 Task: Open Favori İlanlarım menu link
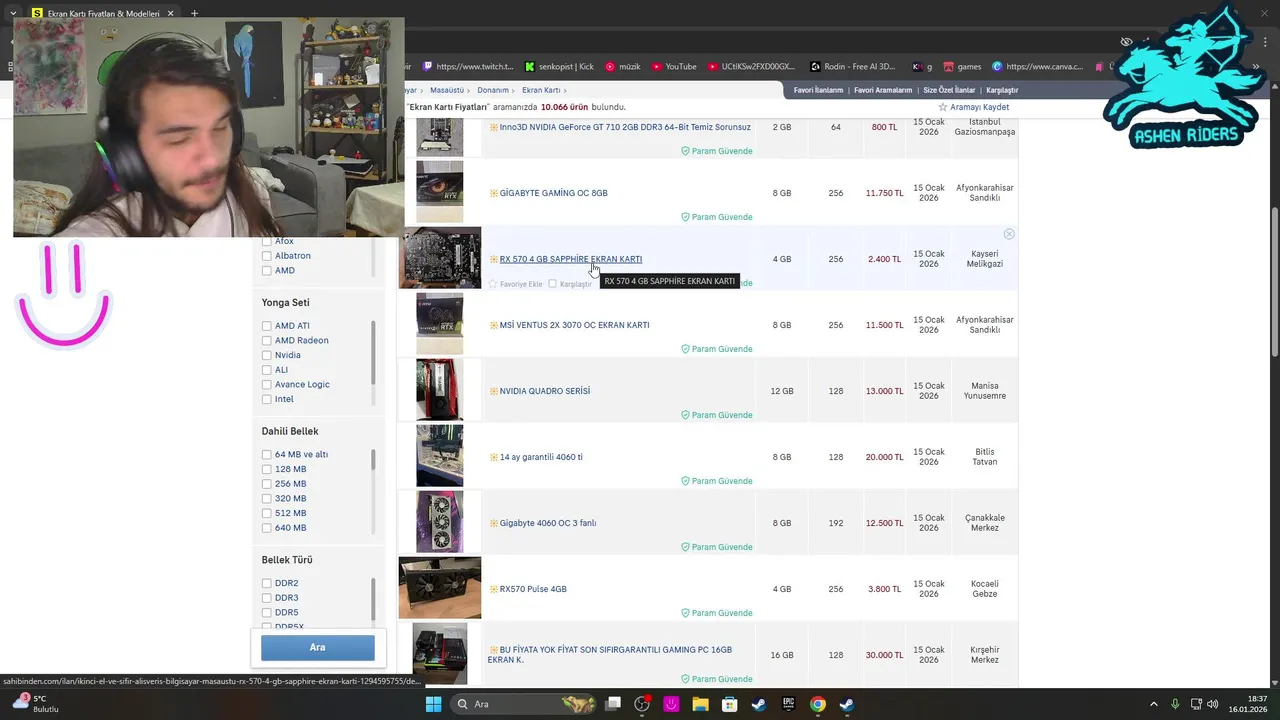pos(818,90)
